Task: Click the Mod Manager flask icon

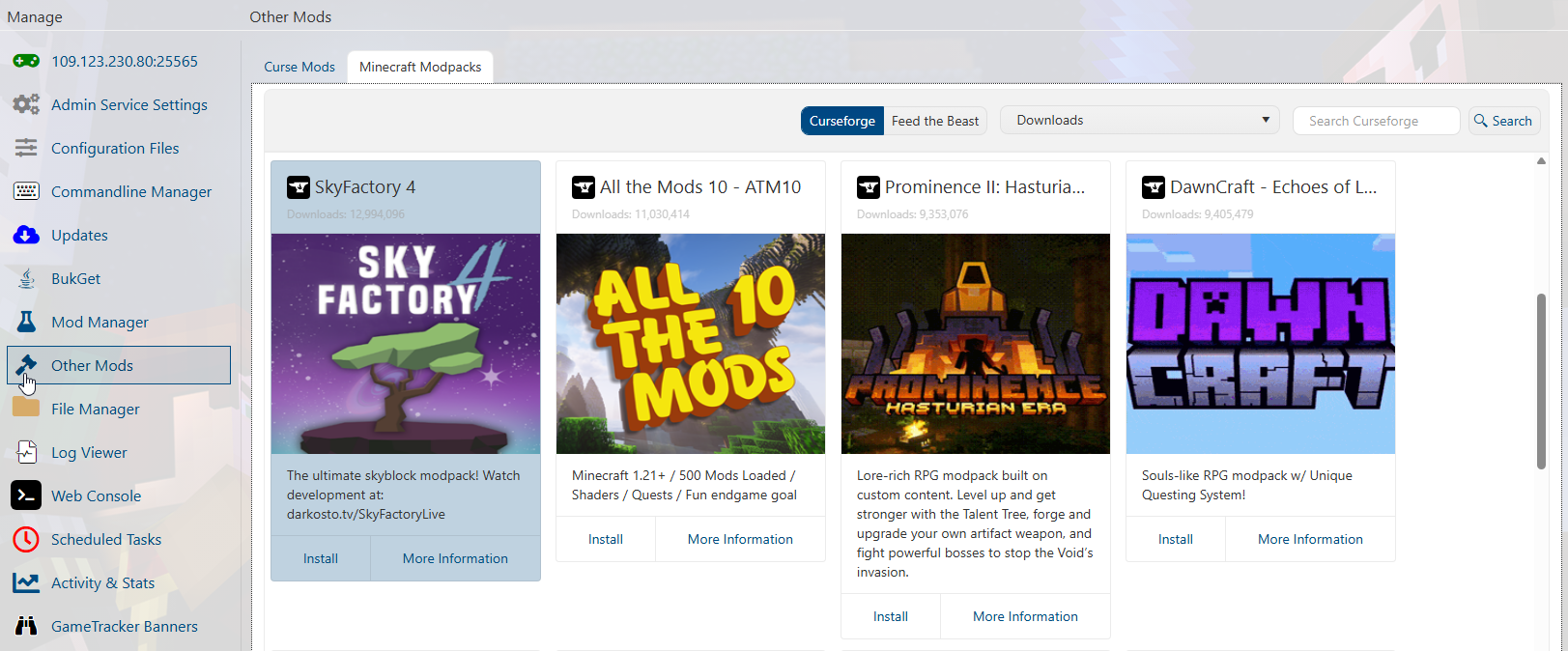Action: [x=26, y=322]
